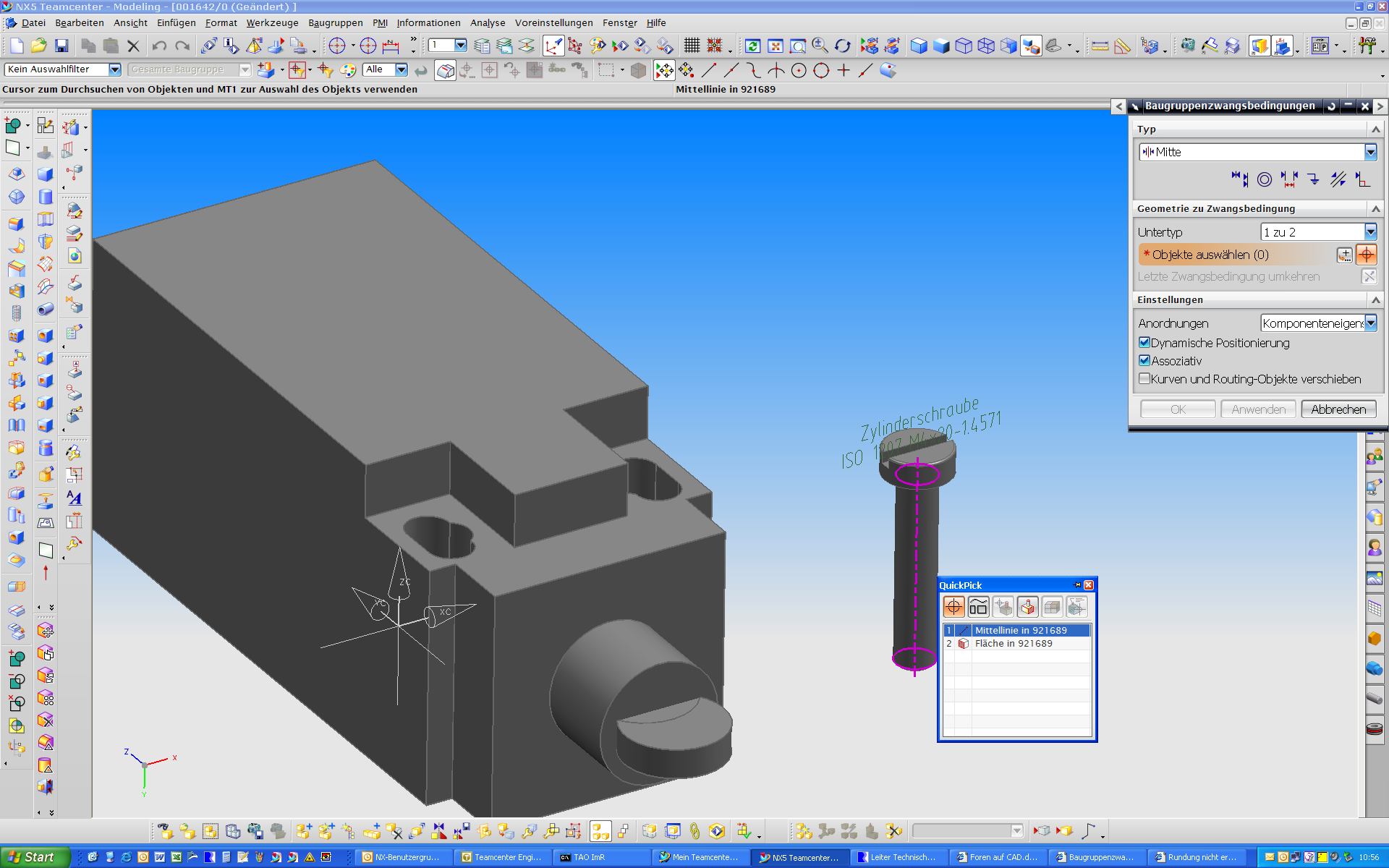Click the grid display toolbar icon

[692, 46]
